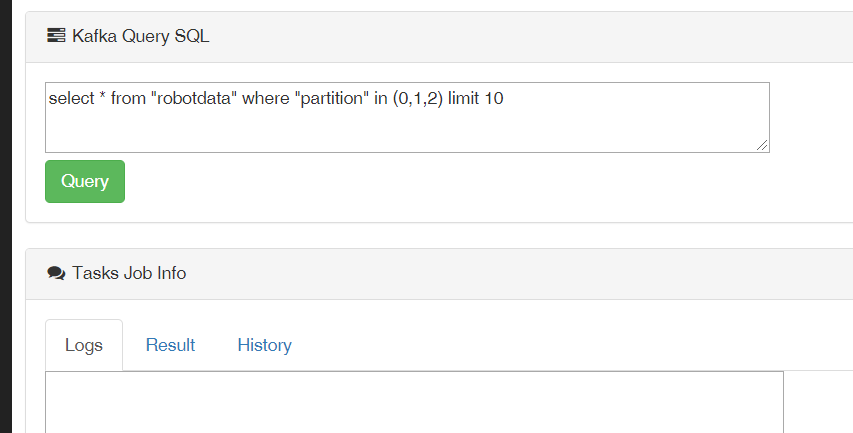Click the "partition" word in the query
This screenshot has width=853, height=433.
(x=334, y=98)
